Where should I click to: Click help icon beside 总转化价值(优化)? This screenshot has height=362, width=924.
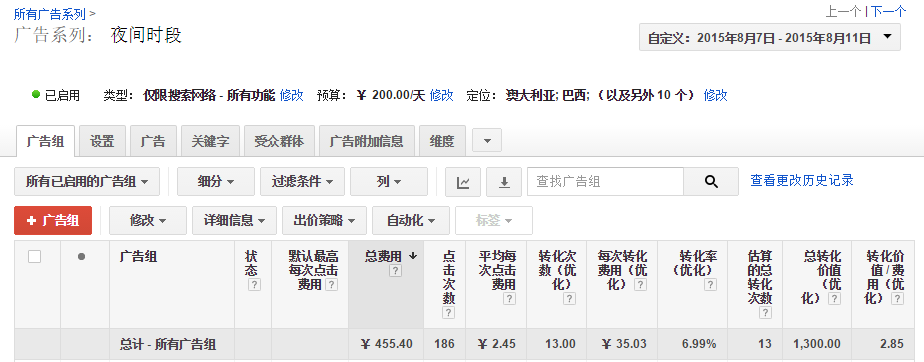click(834, 299)
